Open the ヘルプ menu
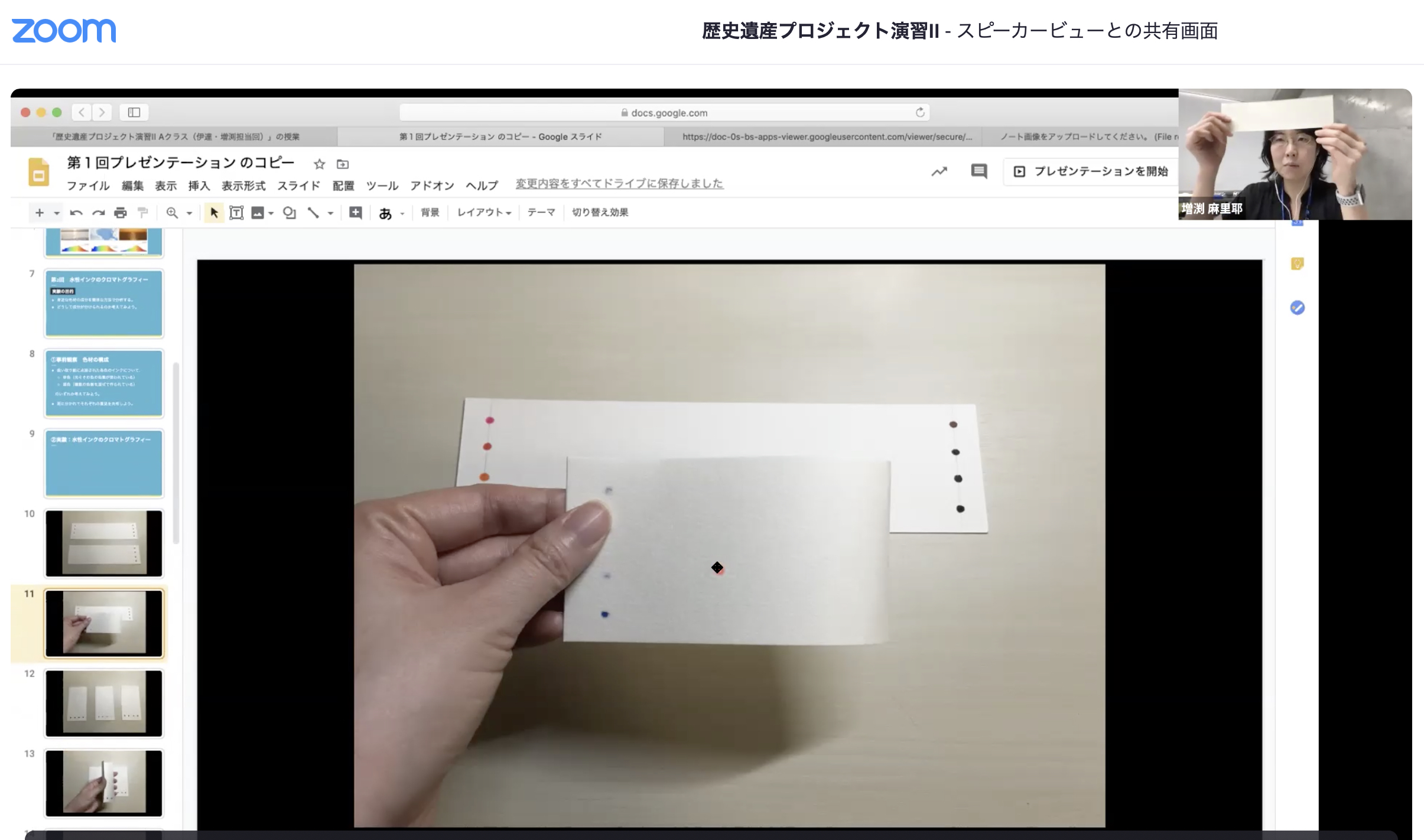The width and height of the screenshot is (1424, 840). coord(482,186)
